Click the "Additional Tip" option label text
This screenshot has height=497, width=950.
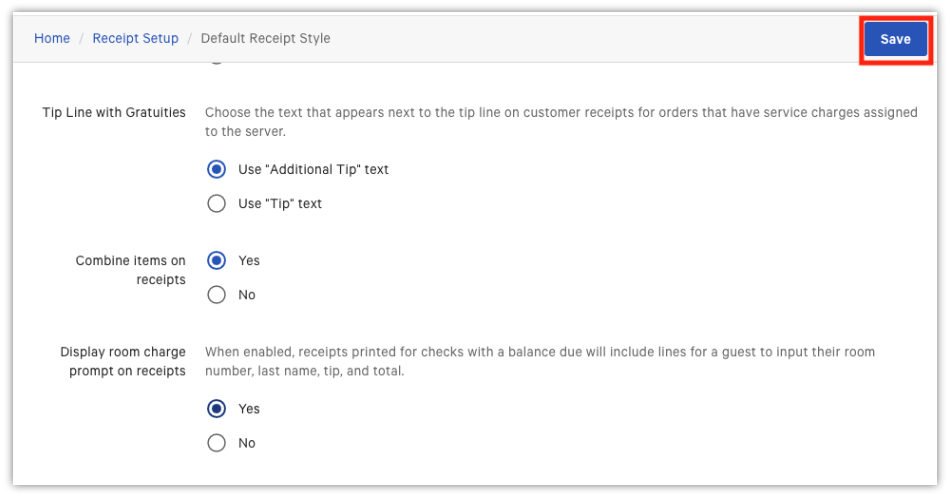tap(313, 169)
